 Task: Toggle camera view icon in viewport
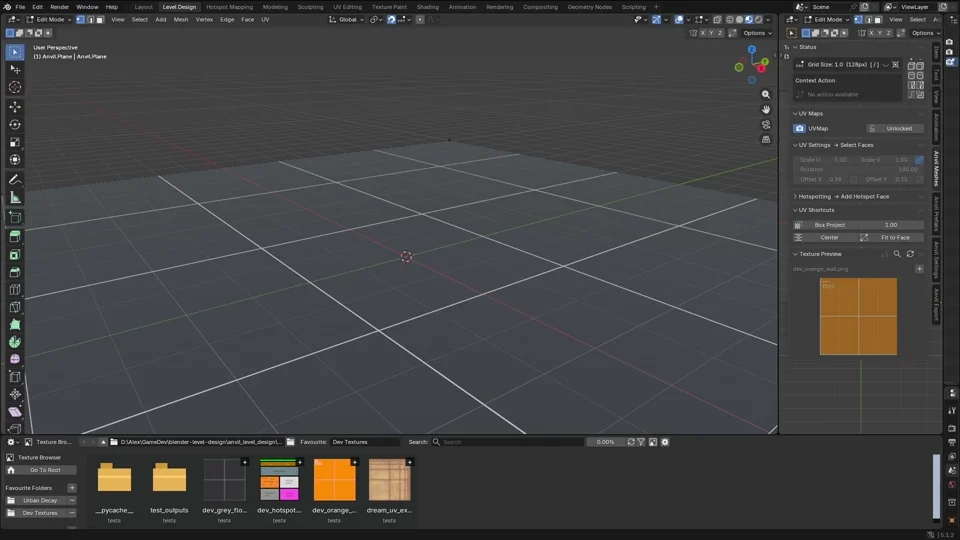click(765, 124)
